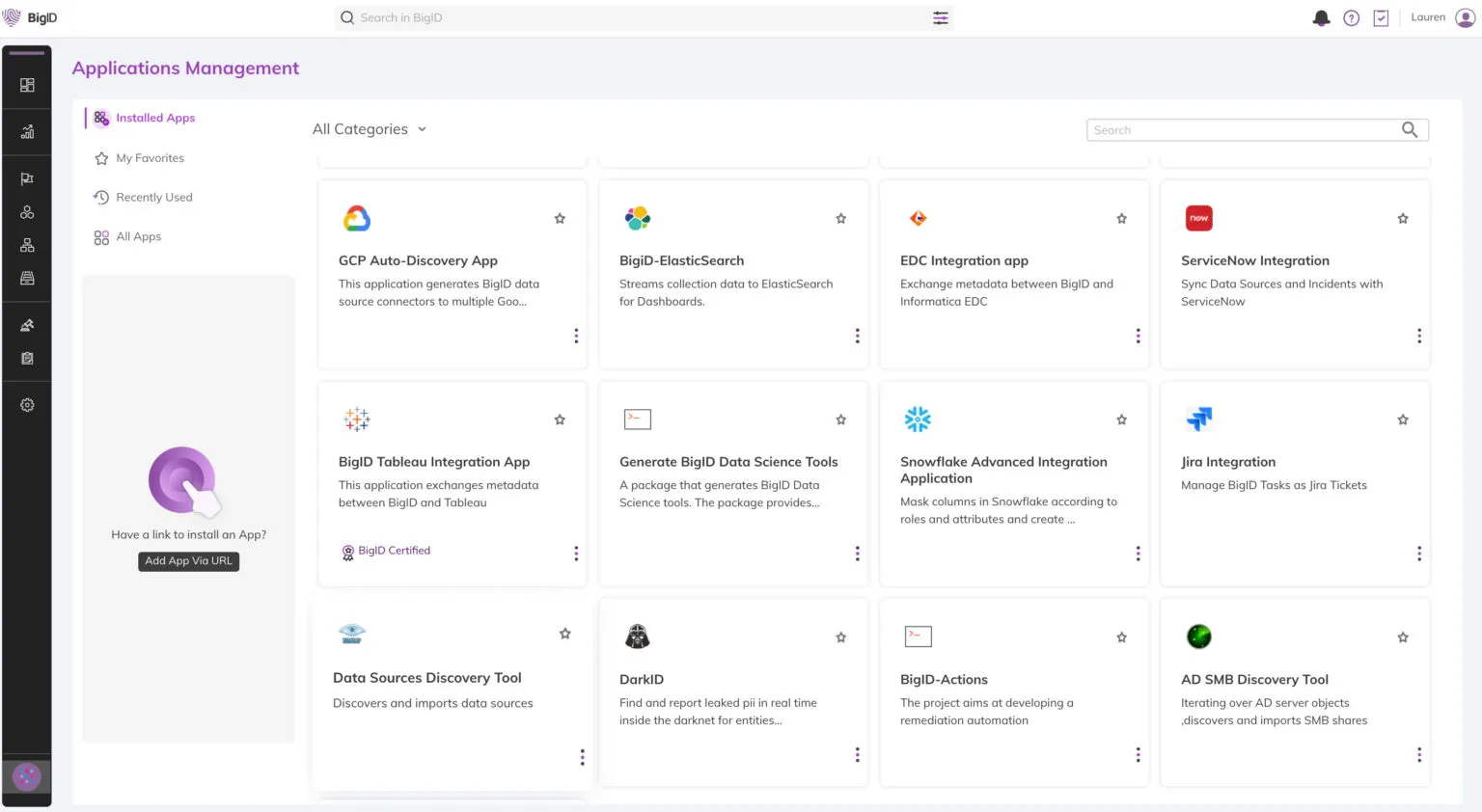This screenshot has height=812, width=1482.
Task: Open the ServiceNow Integration three-dot menu
Action: pyautogui.click(x=1418, y=336)
